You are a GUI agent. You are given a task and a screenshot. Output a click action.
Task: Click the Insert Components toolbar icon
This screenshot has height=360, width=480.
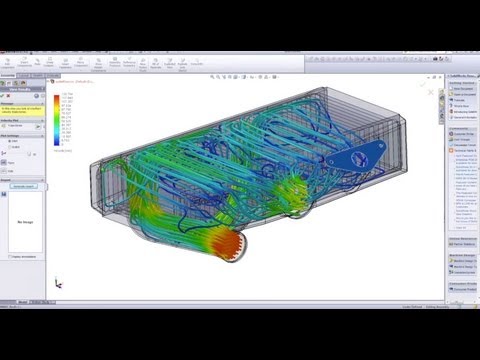24,63
